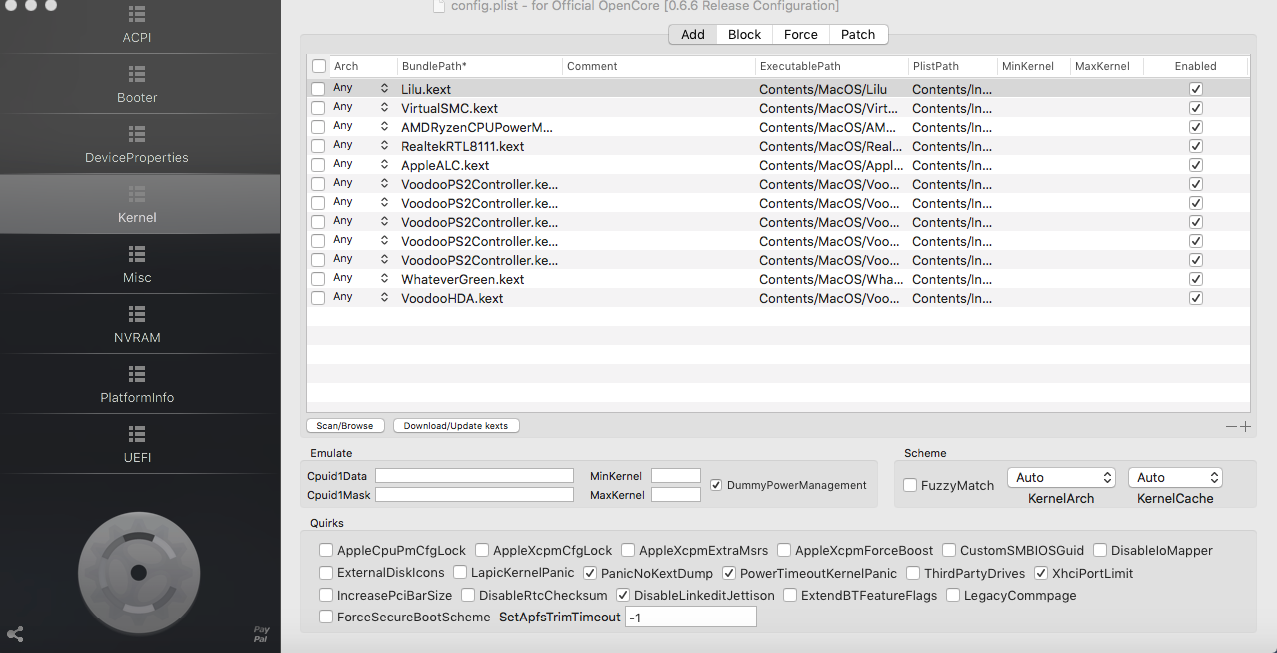Click the Cpuid1Data input field
This screenshot has height=653, width=1277.
click(x=474, y=476)
